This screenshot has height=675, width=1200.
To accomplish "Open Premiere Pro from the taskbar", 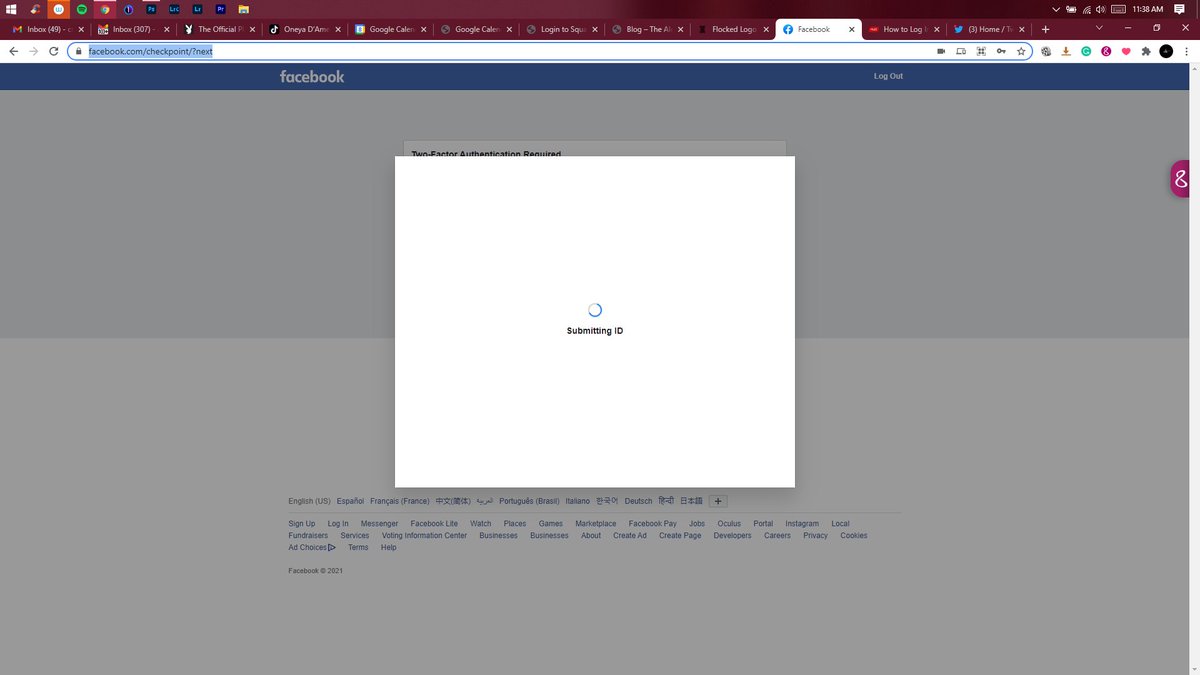I will tap(220, 9).
